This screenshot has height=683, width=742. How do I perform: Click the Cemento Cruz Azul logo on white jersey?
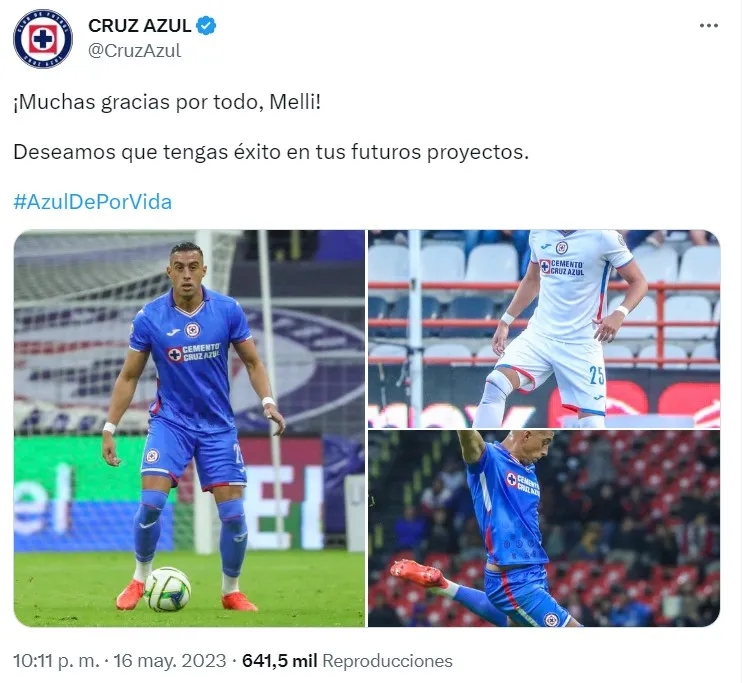click(x=562, y=267)
